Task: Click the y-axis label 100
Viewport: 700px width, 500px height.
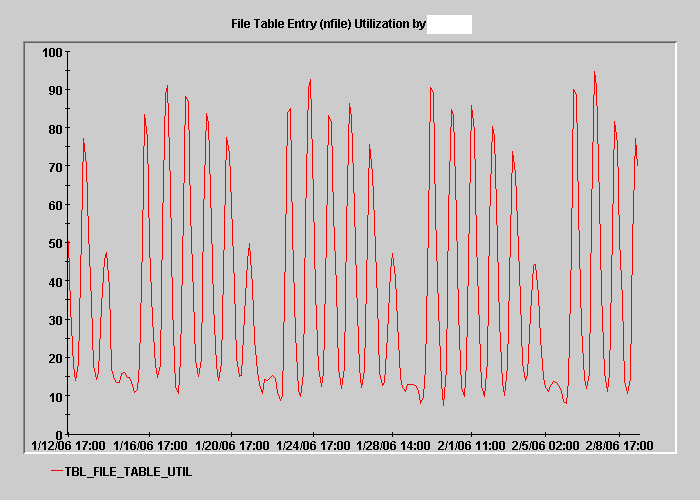Action: tap(53, 53)
